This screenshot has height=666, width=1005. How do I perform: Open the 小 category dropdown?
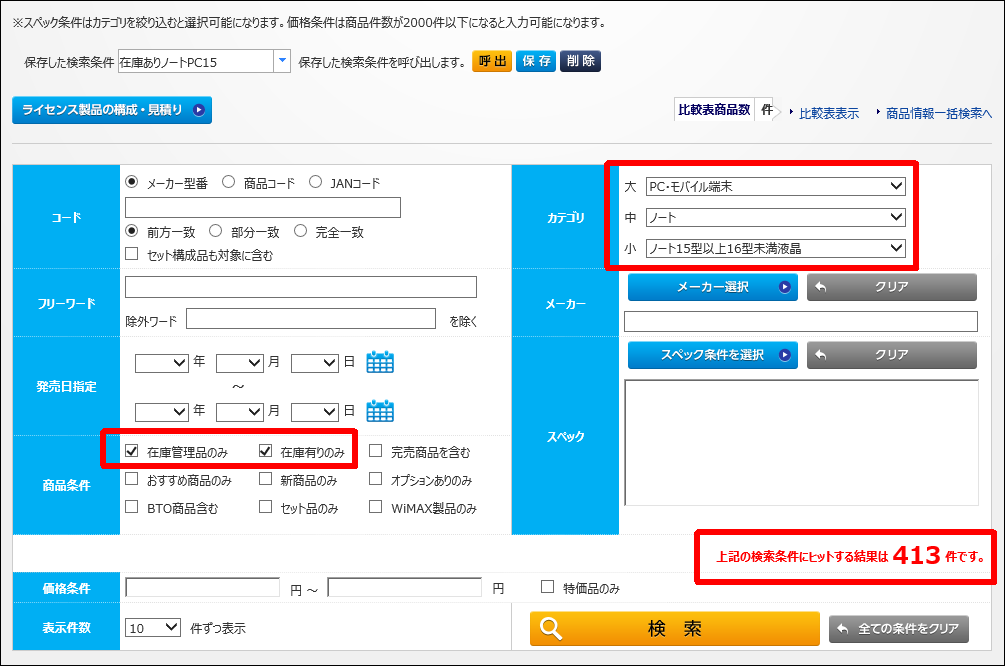775,248
